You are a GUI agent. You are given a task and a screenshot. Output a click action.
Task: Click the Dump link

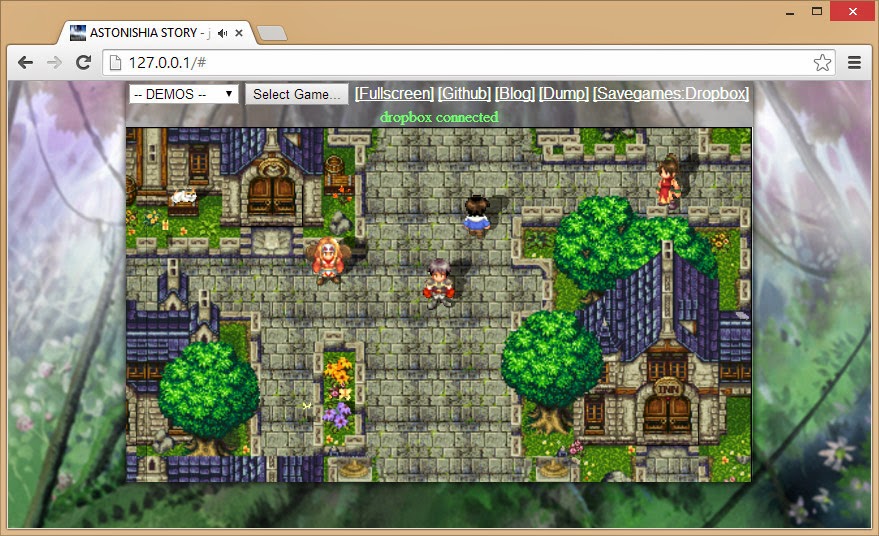point(564,93)
